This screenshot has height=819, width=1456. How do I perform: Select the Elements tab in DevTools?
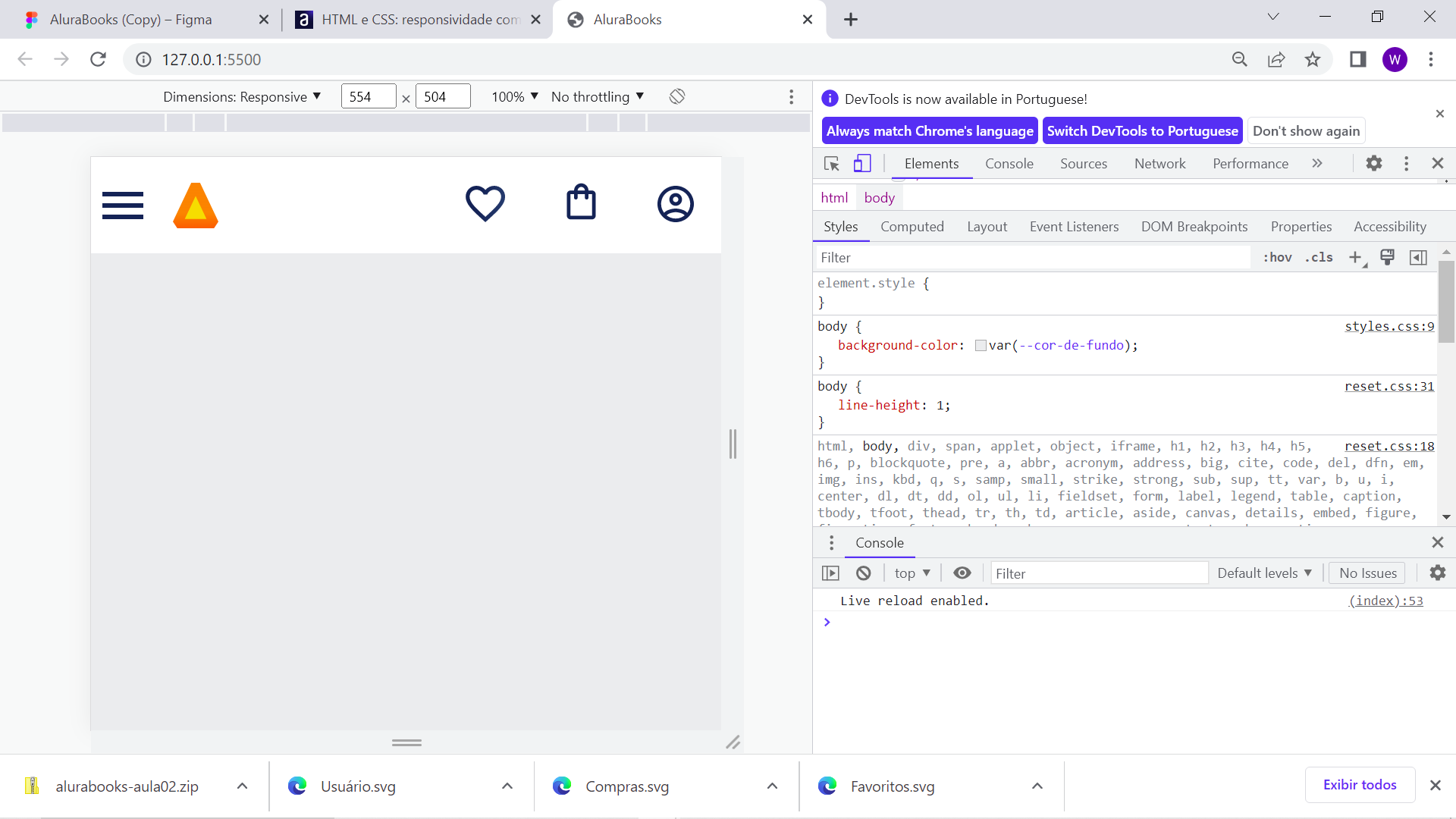click(x=930, y=163)
